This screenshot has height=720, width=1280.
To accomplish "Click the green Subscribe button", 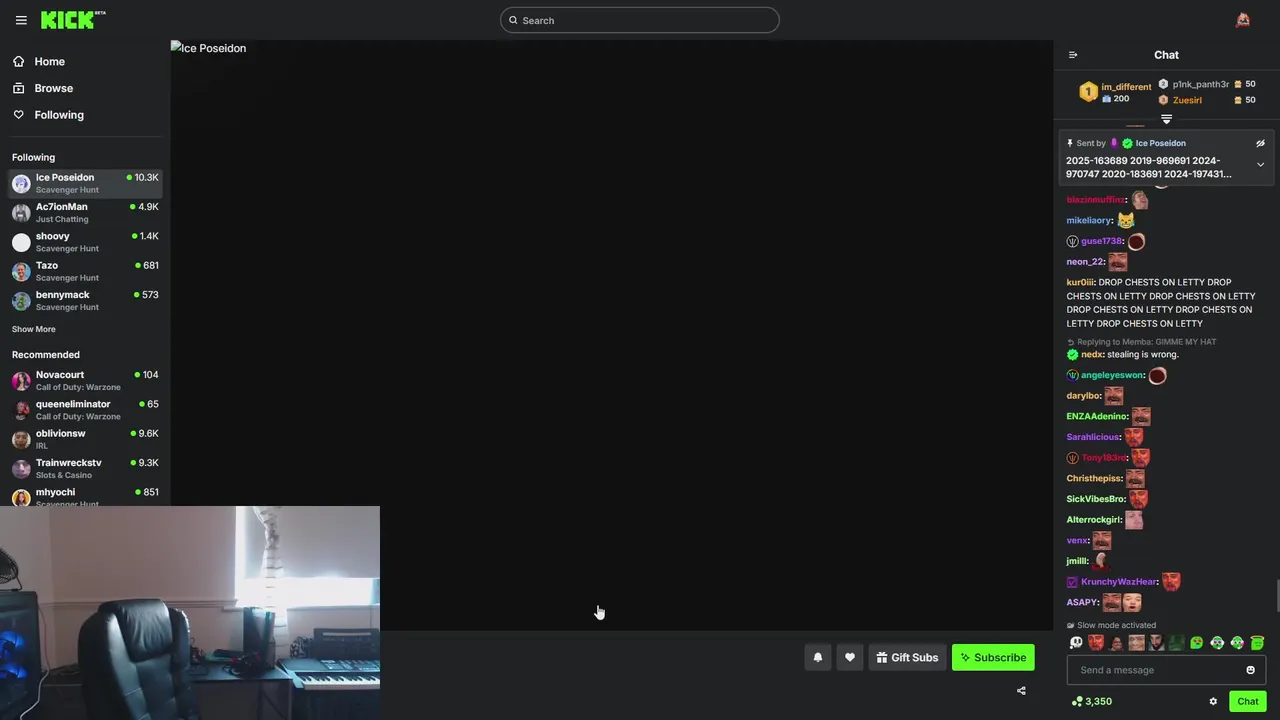I will click(993, 657).
